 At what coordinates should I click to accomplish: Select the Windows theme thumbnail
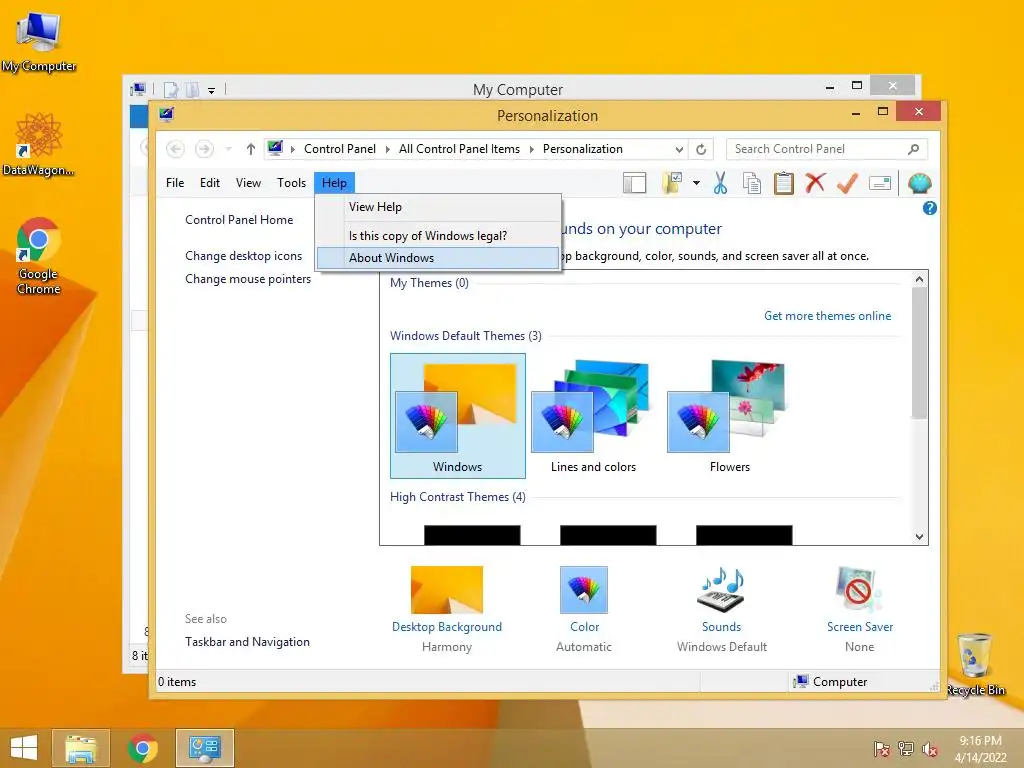click(458, 416)
